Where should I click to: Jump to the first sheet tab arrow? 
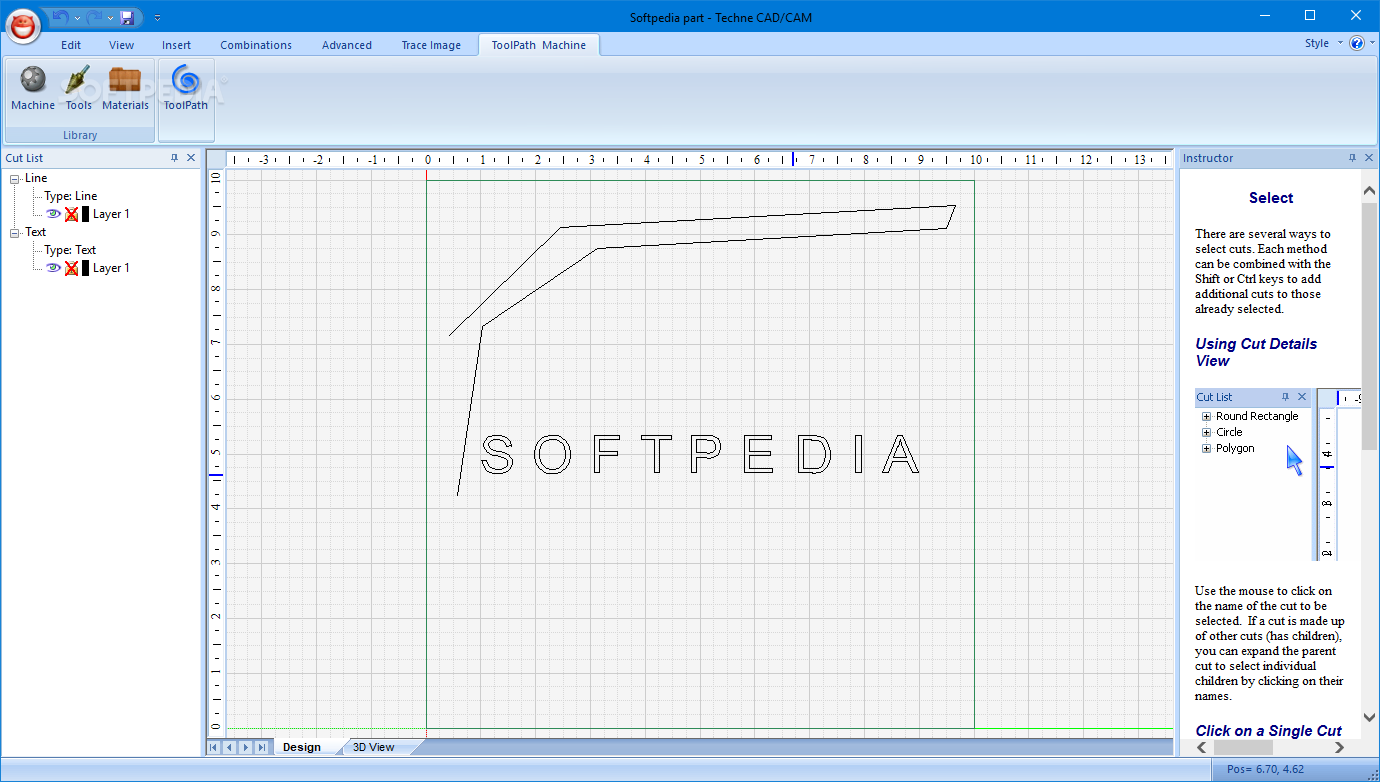[213, 747]
